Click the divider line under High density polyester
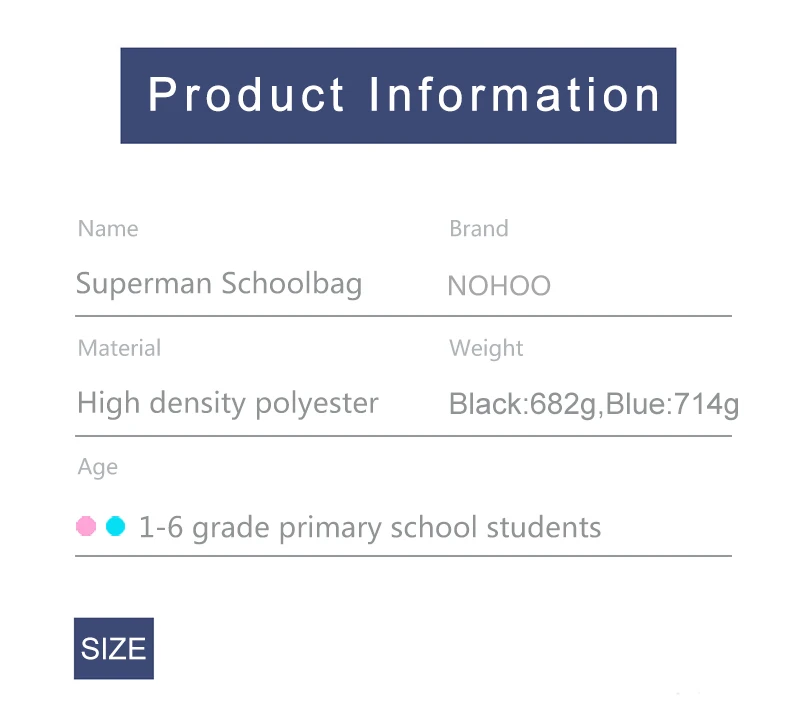This screenshot has height=724, width=800. pos(403,436)
